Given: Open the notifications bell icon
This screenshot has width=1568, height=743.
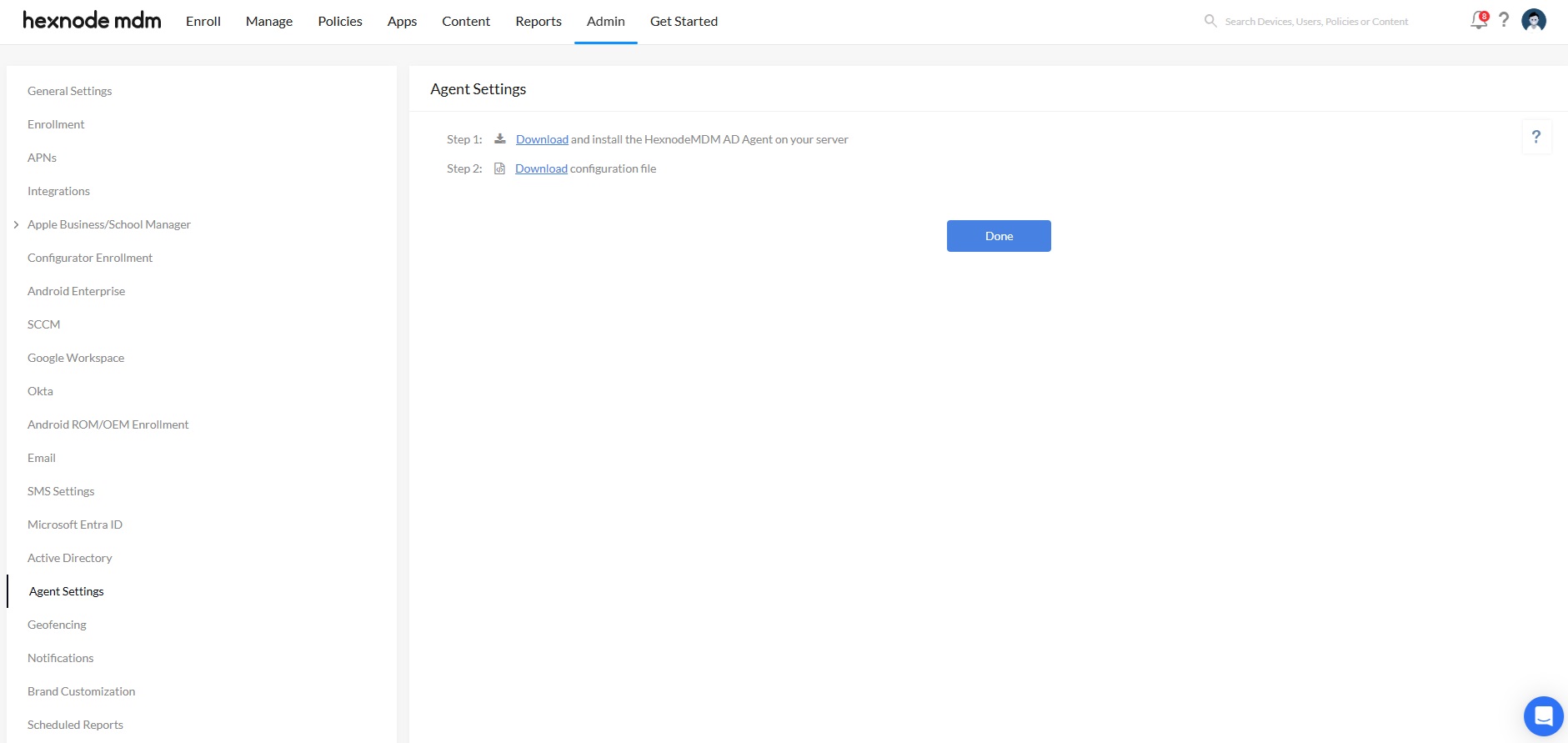Looking at the screenshot, I should pos(1479,20).
